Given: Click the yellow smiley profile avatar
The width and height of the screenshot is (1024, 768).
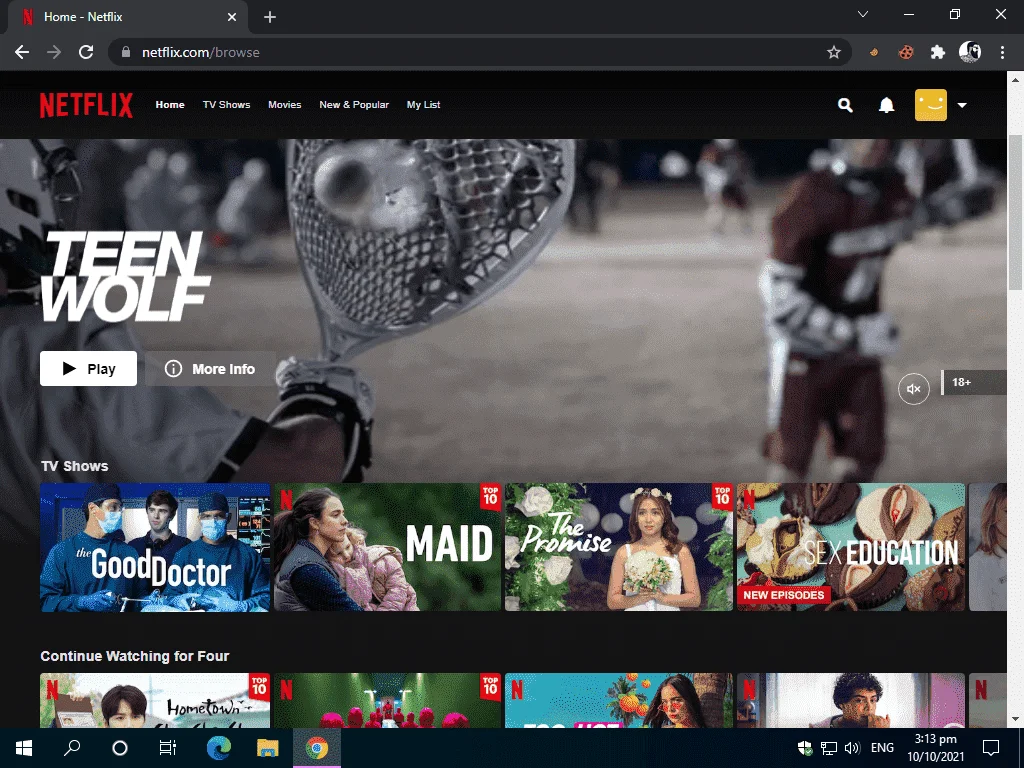Looking at the screenshot, I should [931, 105].
